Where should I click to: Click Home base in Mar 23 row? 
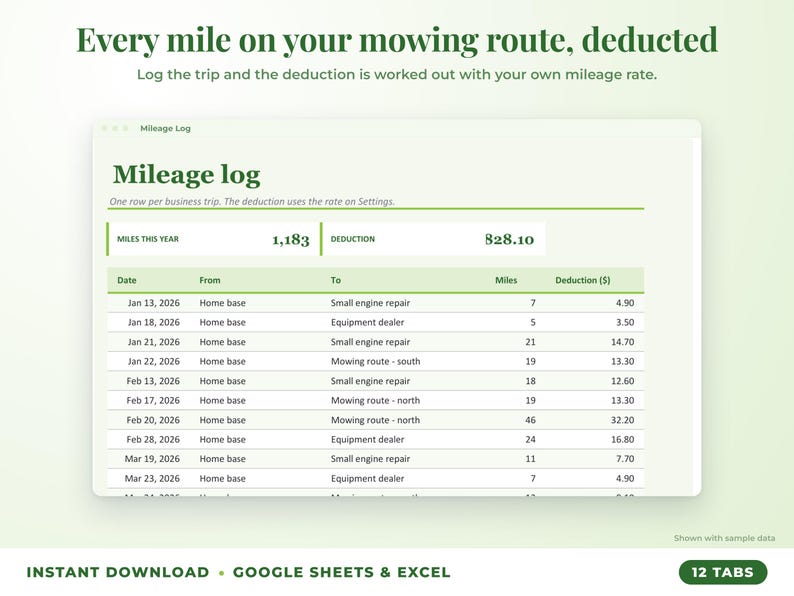coord(222,478)
